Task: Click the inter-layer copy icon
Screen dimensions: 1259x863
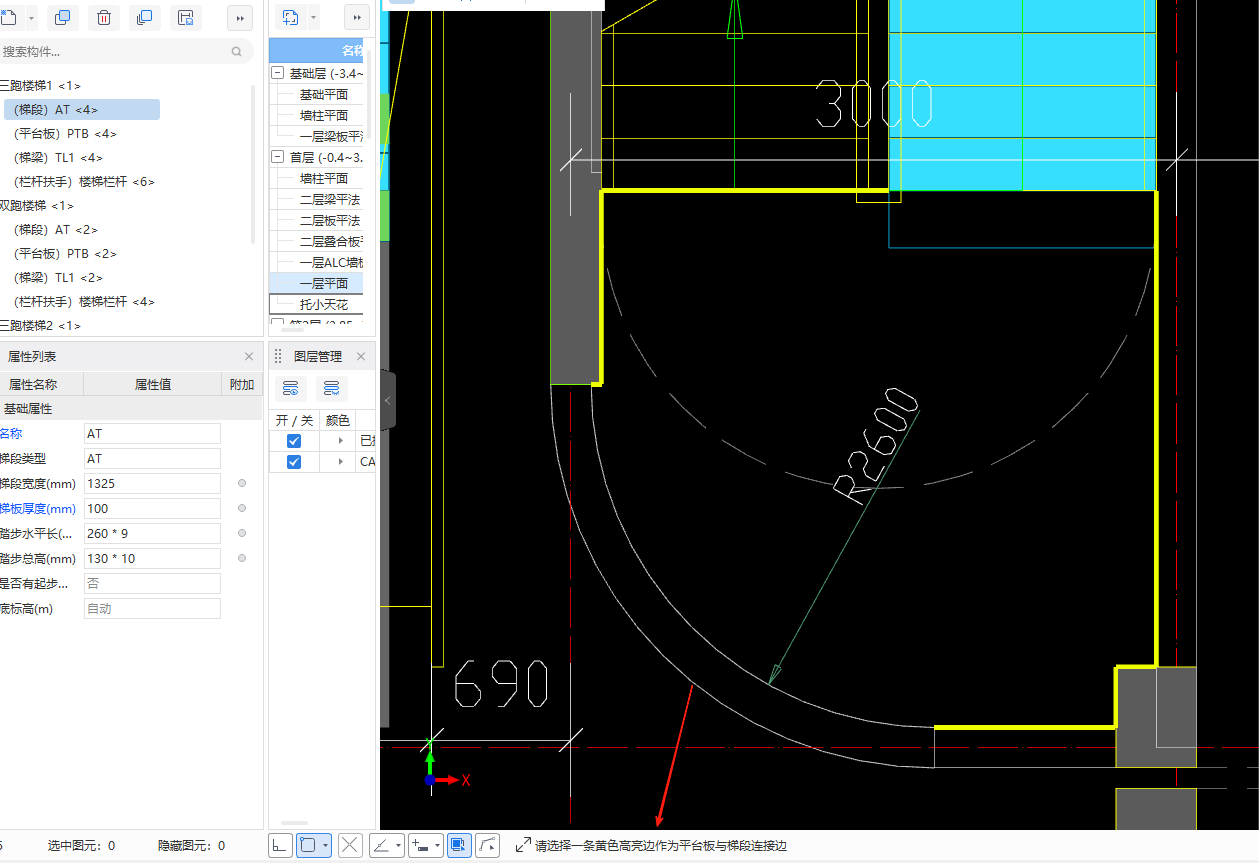Action: [144, 17]
